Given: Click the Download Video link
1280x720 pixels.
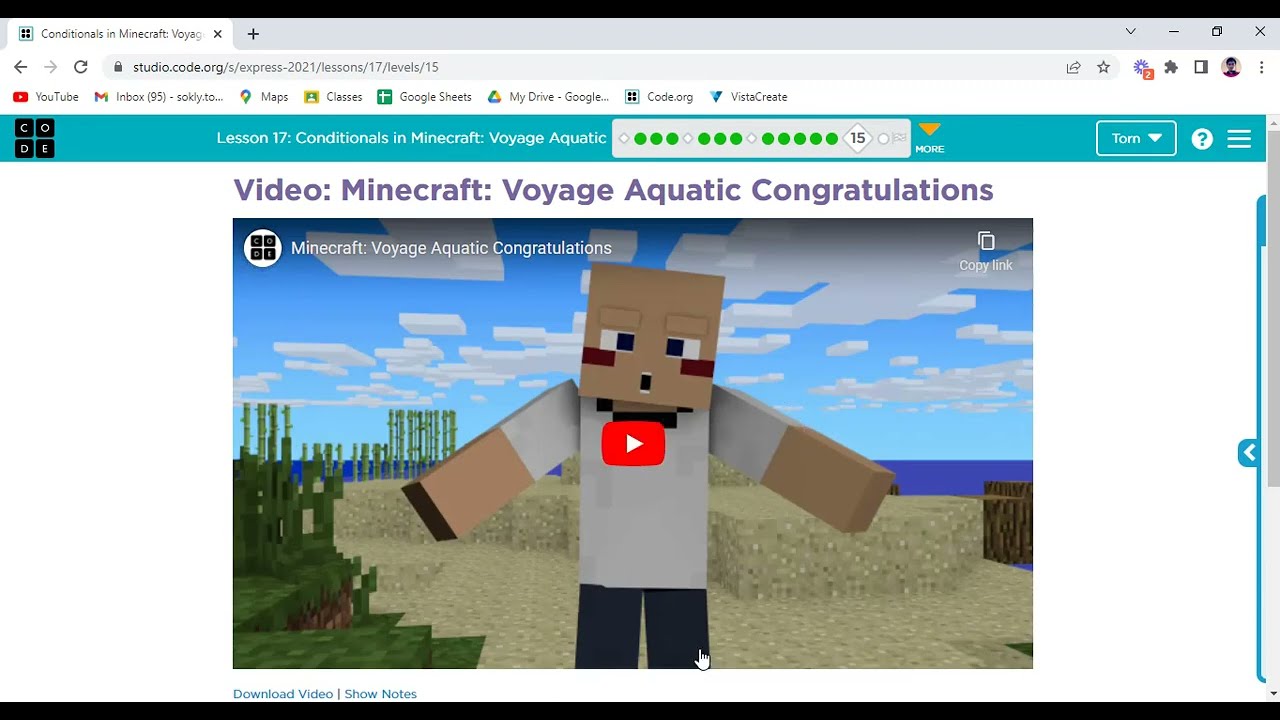Looking at the screenshot, I should pyautogui.click(x=283, y=694).
